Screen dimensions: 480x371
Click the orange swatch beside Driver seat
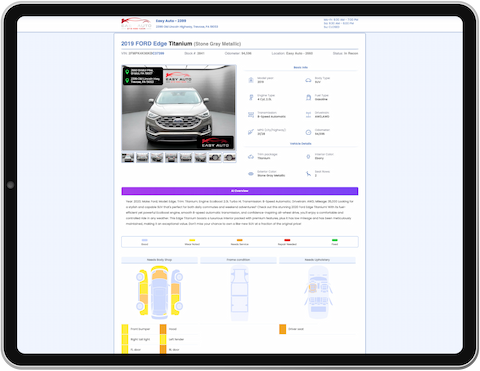(283, 329)
